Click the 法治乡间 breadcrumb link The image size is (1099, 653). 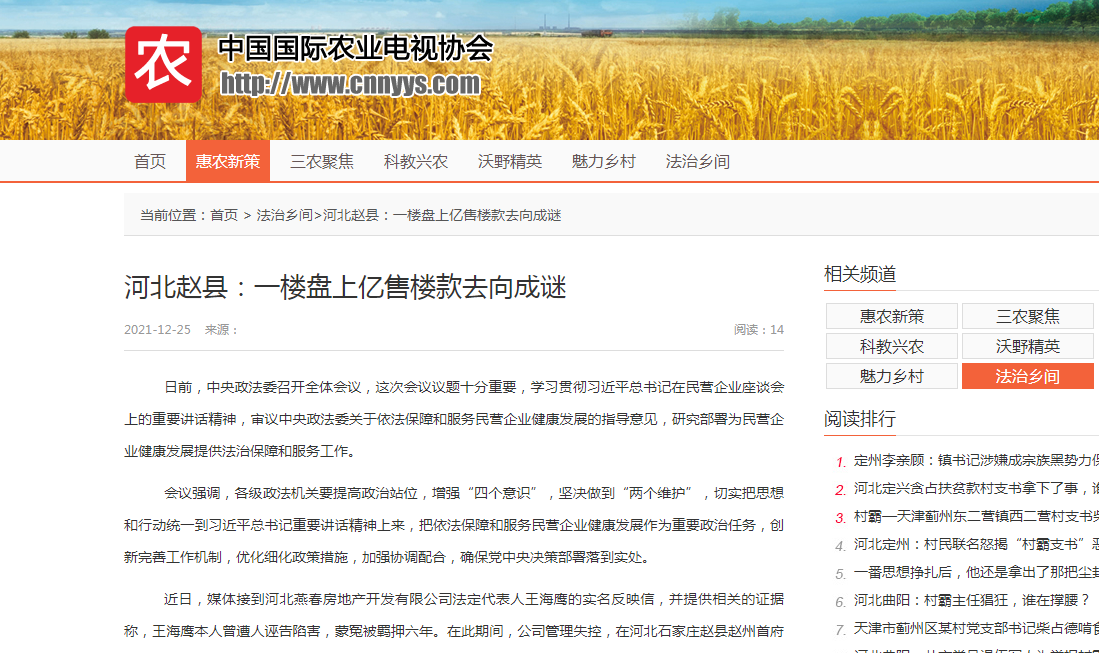click(285, 215)
